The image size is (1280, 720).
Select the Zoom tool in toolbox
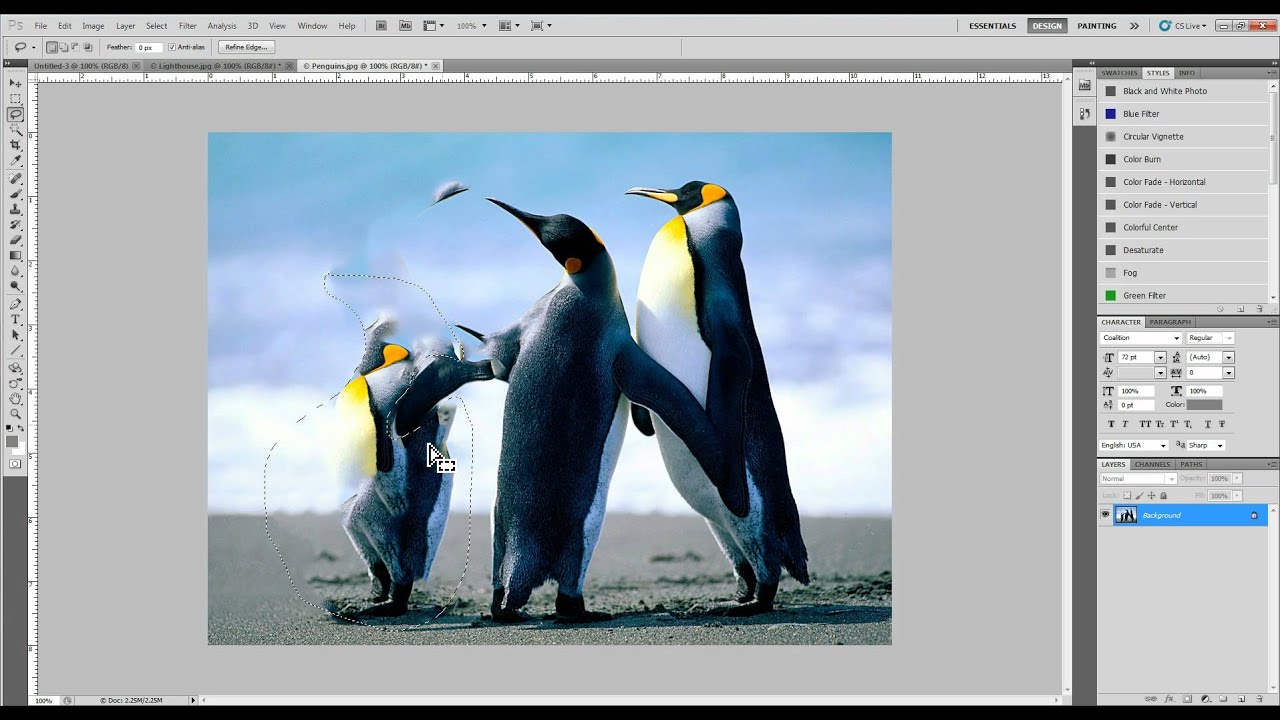pos(15,414)
